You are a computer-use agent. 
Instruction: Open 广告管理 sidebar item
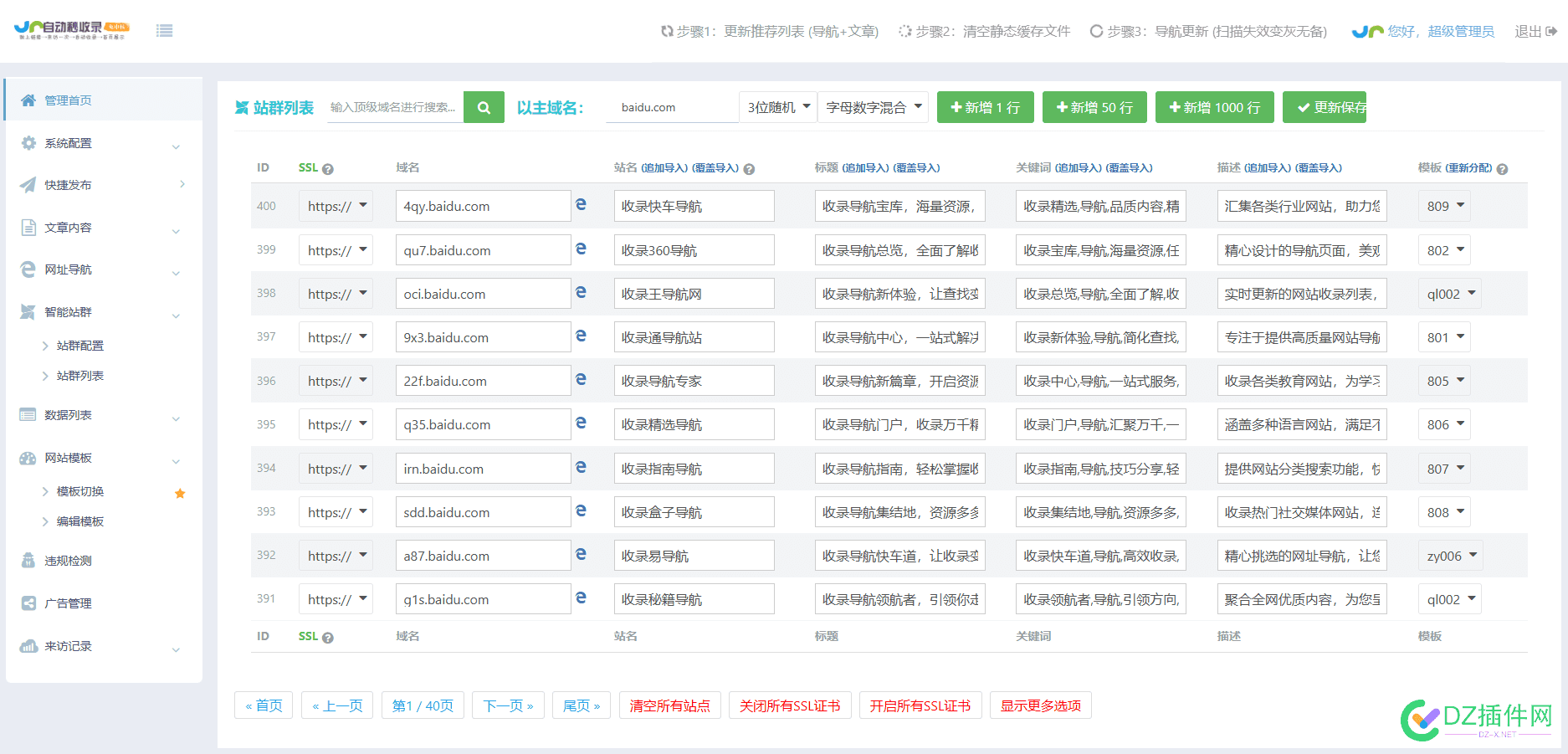pos(104,603)
